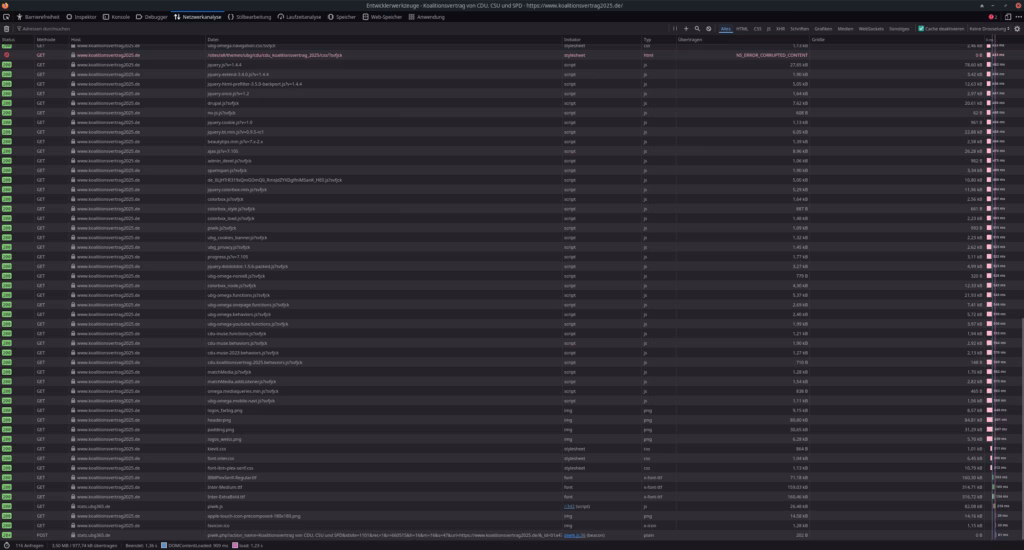Open the devtools three-dot options menu
This screenshot has height=550, width=1024.
click(1016, 17)
